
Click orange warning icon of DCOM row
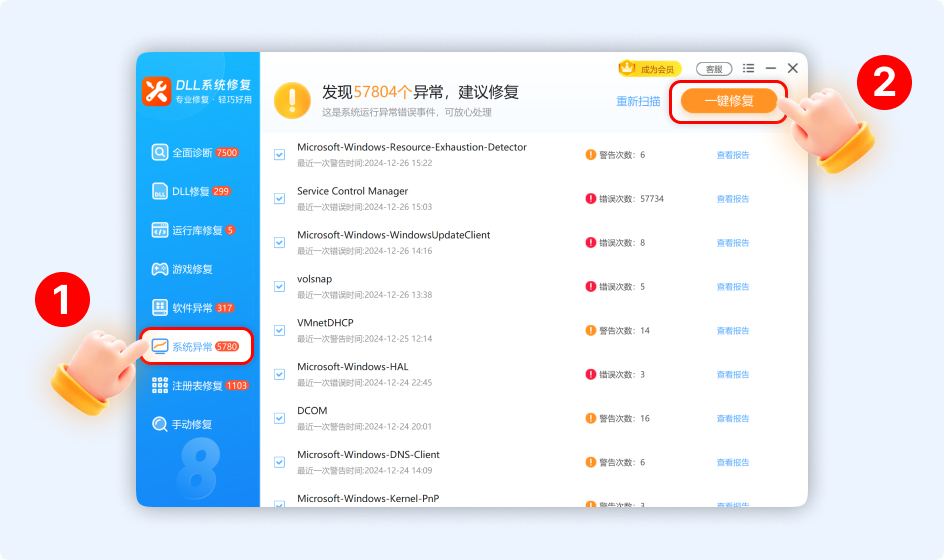tap(591, 418)
